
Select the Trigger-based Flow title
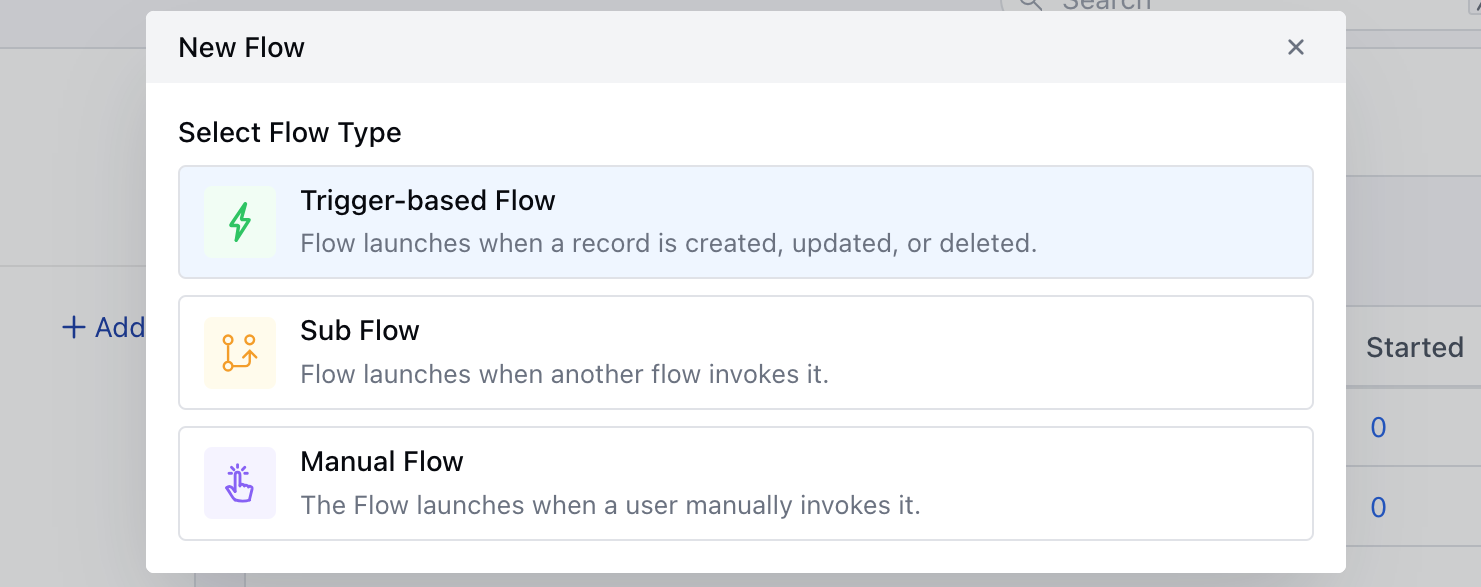pyautogui.click(x=427, y=201)
